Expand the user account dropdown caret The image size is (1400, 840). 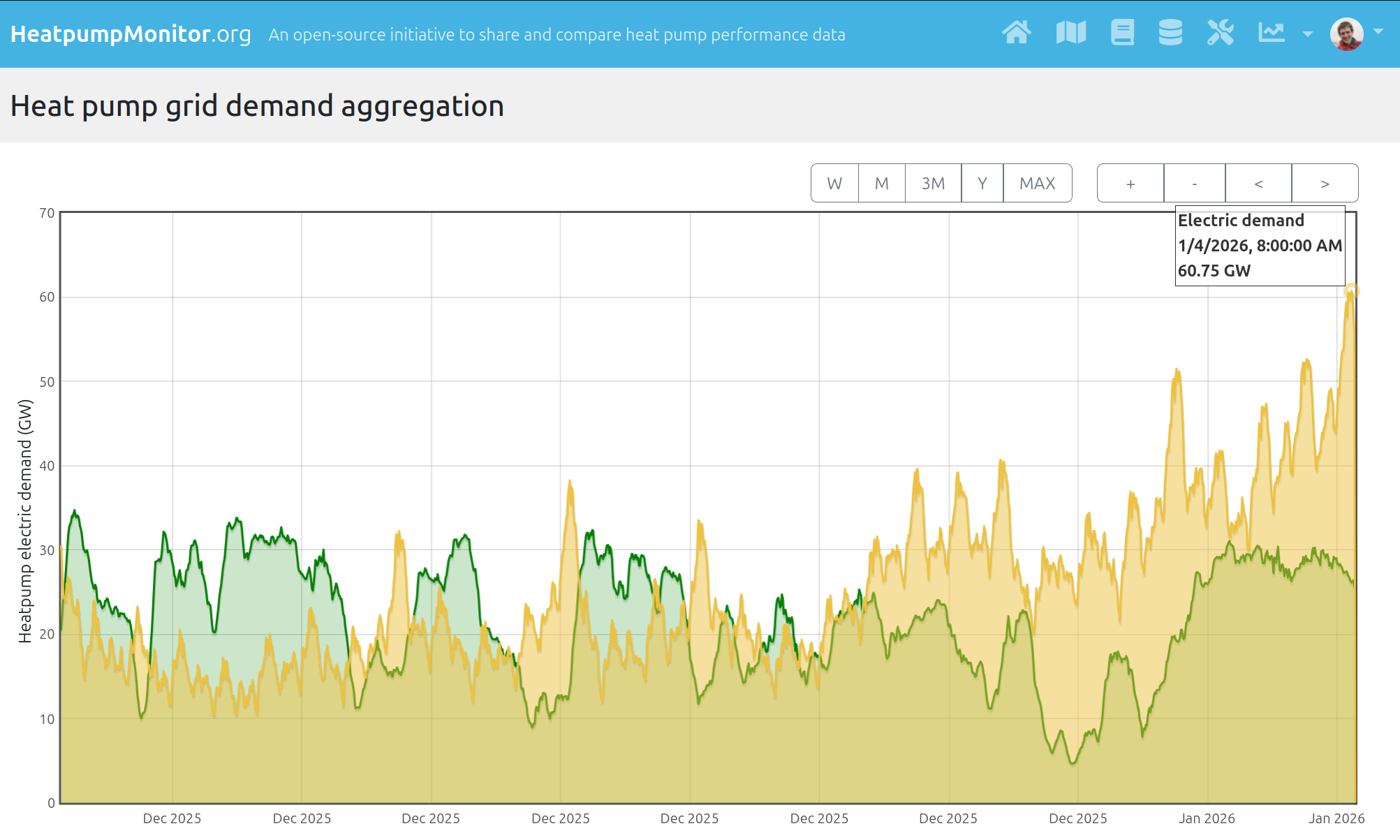click(1378, 31)
